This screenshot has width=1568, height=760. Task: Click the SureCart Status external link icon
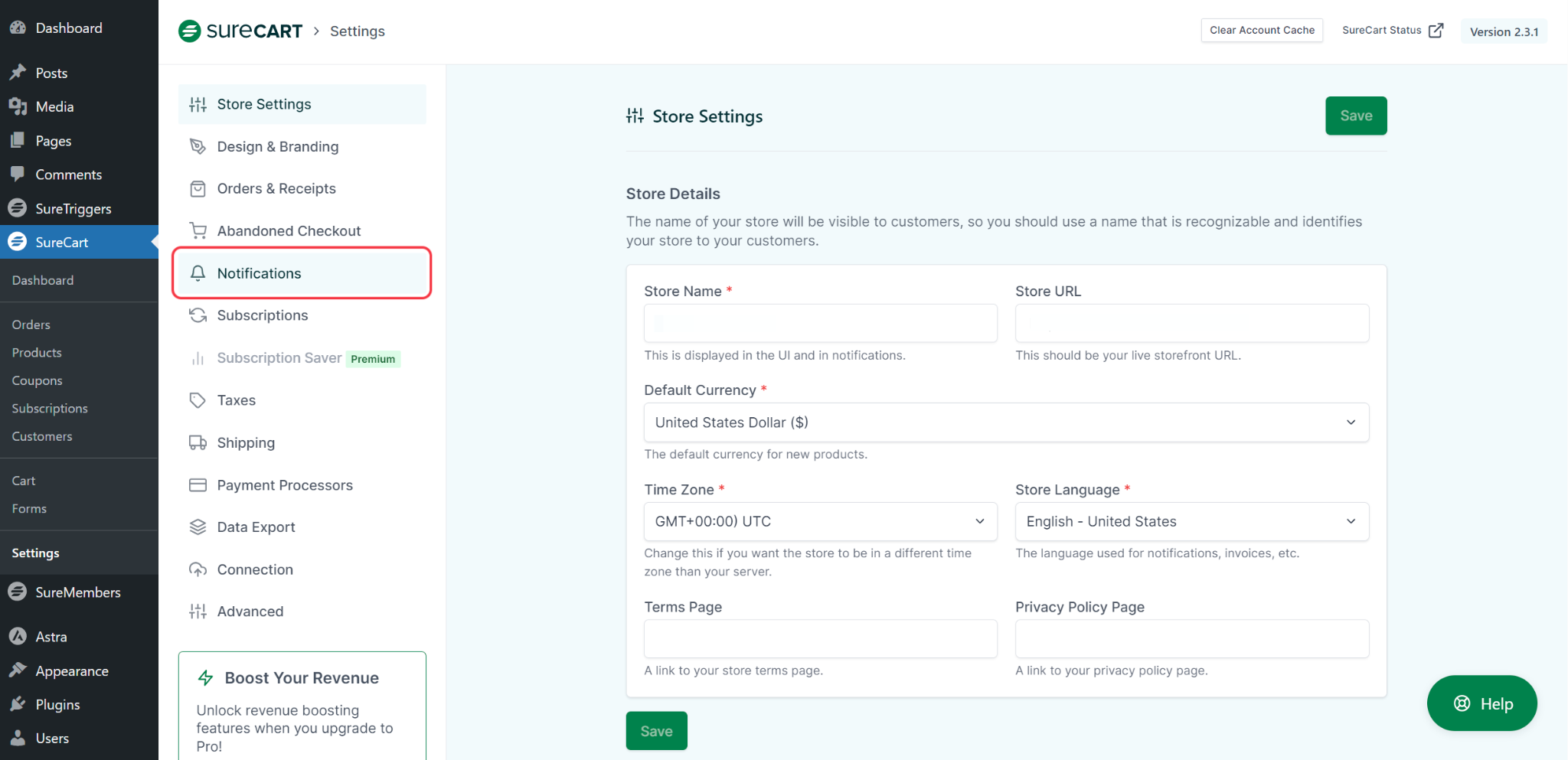[1436, 31]
